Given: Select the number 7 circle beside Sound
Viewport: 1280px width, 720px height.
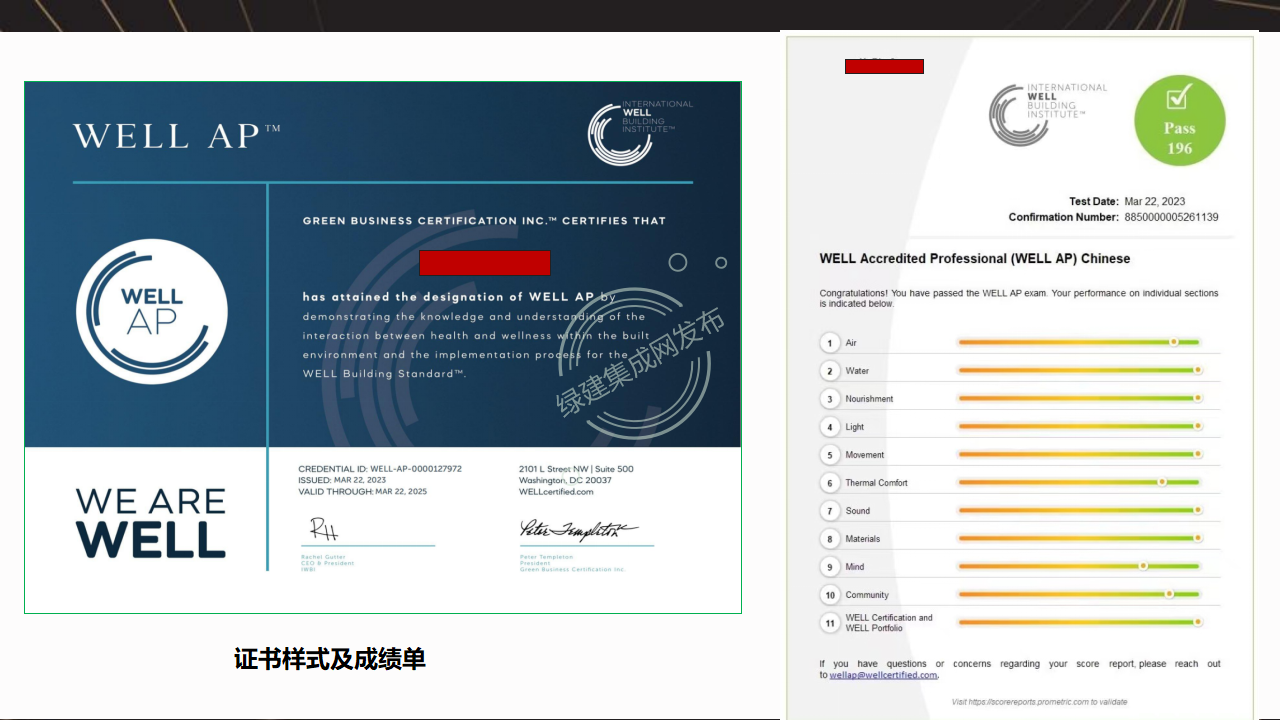Looking at the screenshot, I should click(x=829, y=511).
